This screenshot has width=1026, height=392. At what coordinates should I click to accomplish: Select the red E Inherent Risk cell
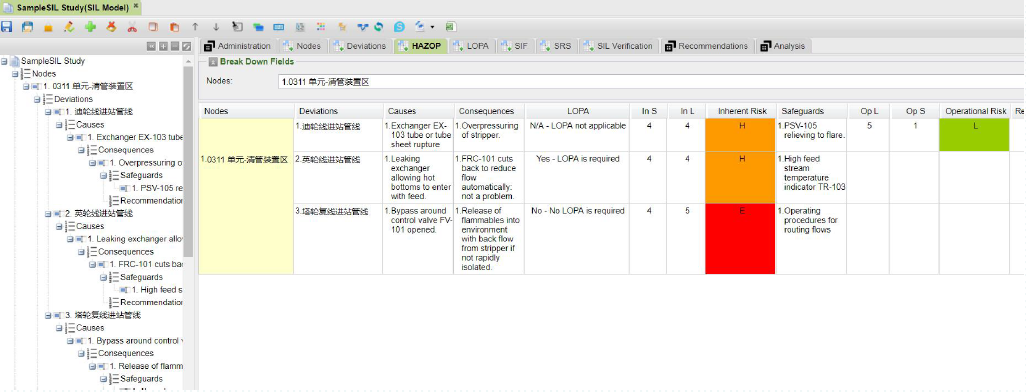(741, 239)
